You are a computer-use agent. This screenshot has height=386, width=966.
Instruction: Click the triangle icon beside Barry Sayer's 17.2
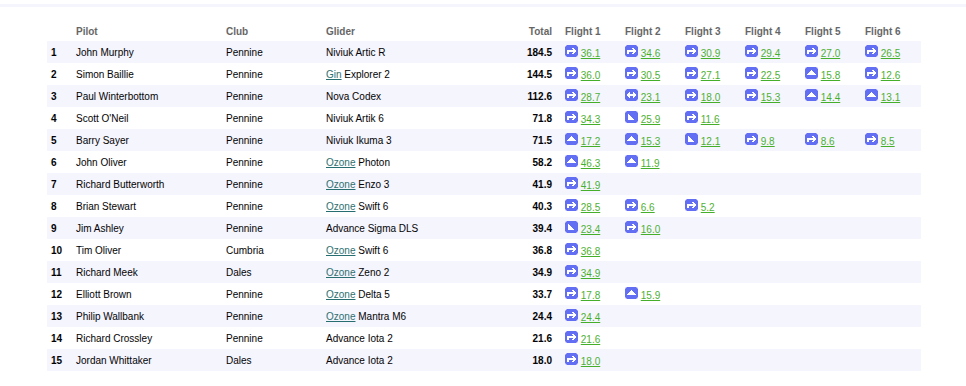[571, 139]
